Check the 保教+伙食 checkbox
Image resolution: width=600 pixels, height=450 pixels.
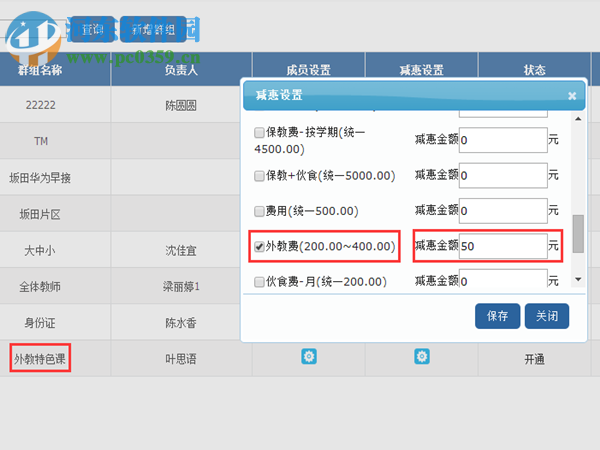coord(259,176)
